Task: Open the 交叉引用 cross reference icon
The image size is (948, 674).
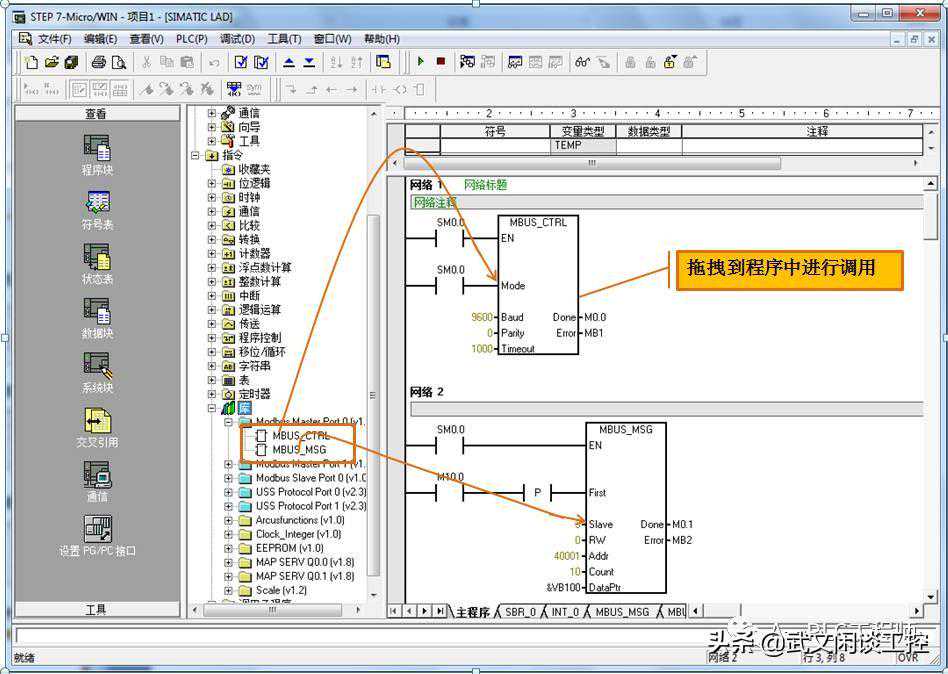Action: 97,420
